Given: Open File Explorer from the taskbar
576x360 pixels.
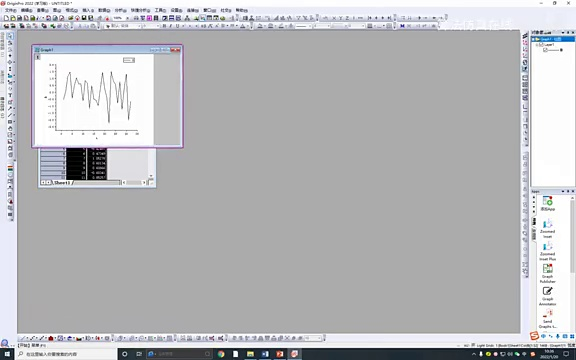Looking at the screenshot, I should coord(250,354).
